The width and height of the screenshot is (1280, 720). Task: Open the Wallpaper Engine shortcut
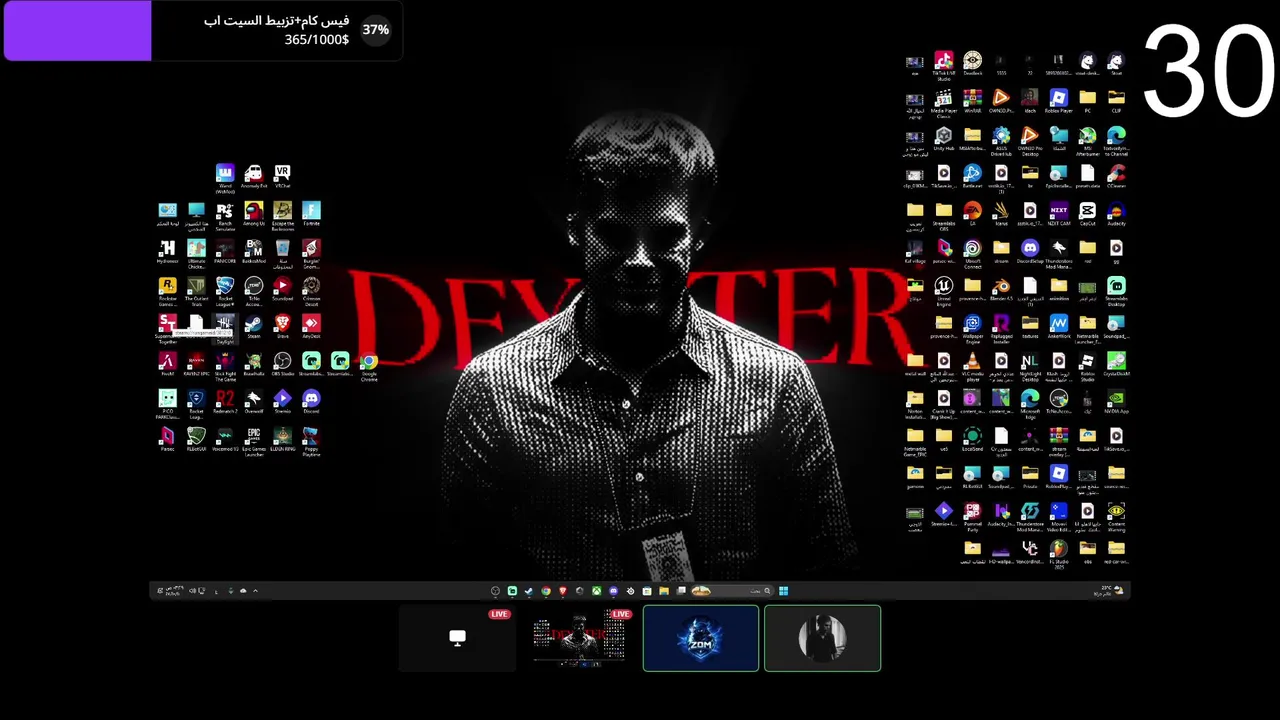972,327
